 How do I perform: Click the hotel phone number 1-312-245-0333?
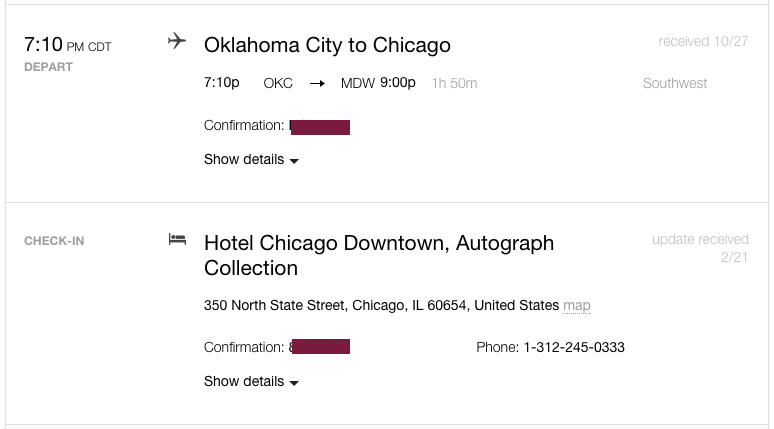[574, 348]
